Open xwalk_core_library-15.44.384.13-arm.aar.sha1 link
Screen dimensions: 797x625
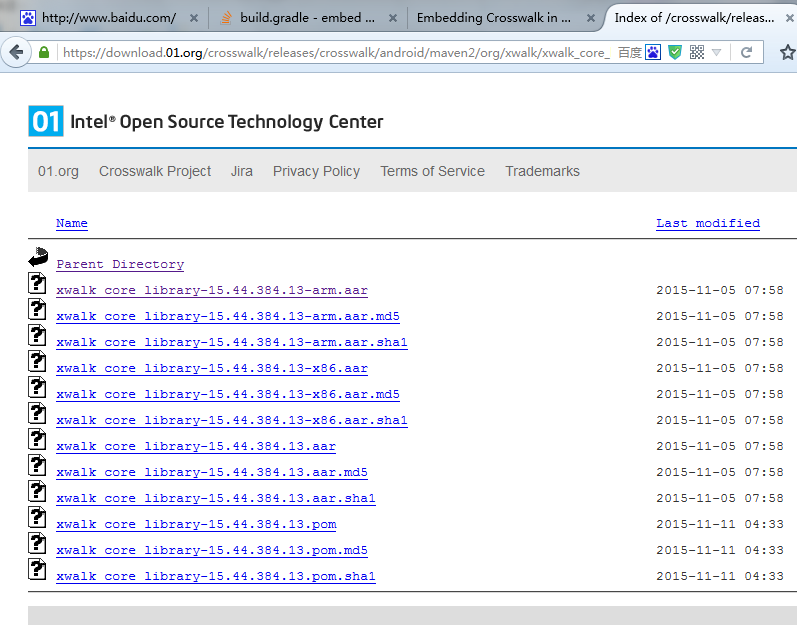click(232, 342)
